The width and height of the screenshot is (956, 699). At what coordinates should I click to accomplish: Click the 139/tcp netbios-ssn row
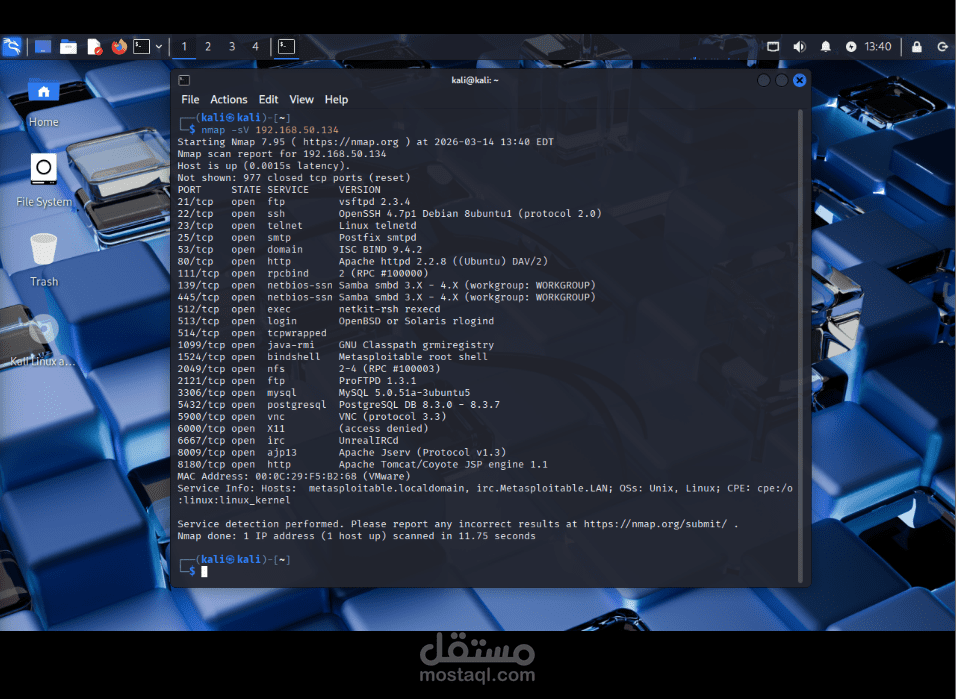pyautogui.click(x=387, y=285)
